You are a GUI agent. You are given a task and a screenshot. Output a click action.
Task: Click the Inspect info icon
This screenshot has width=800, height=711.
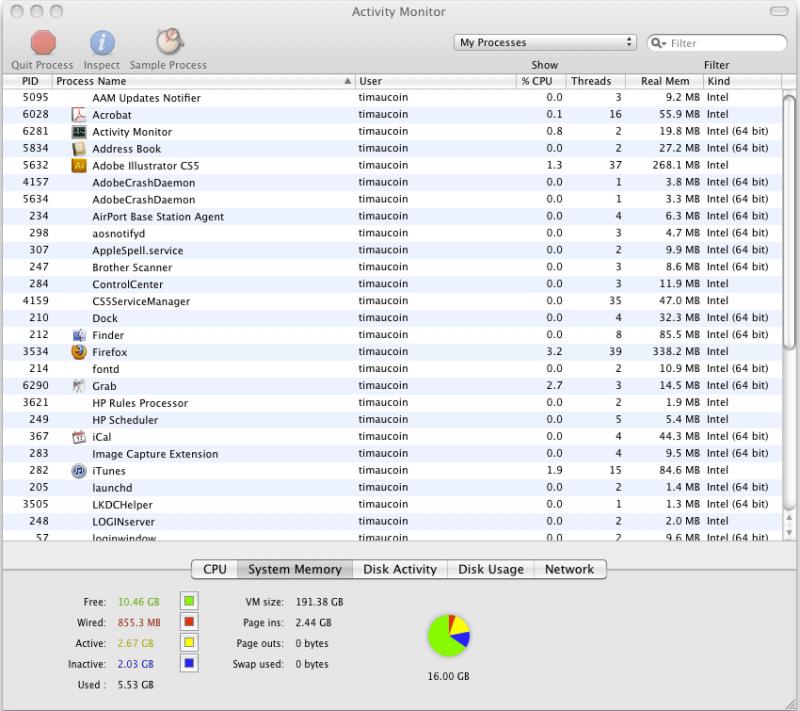(x=102, y=42)
